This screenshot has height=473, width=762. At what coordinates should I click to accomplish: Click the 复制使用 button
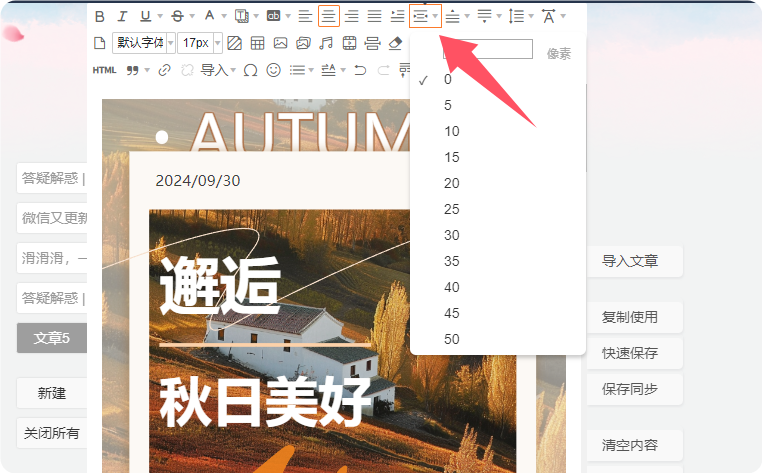coord(634,317)
